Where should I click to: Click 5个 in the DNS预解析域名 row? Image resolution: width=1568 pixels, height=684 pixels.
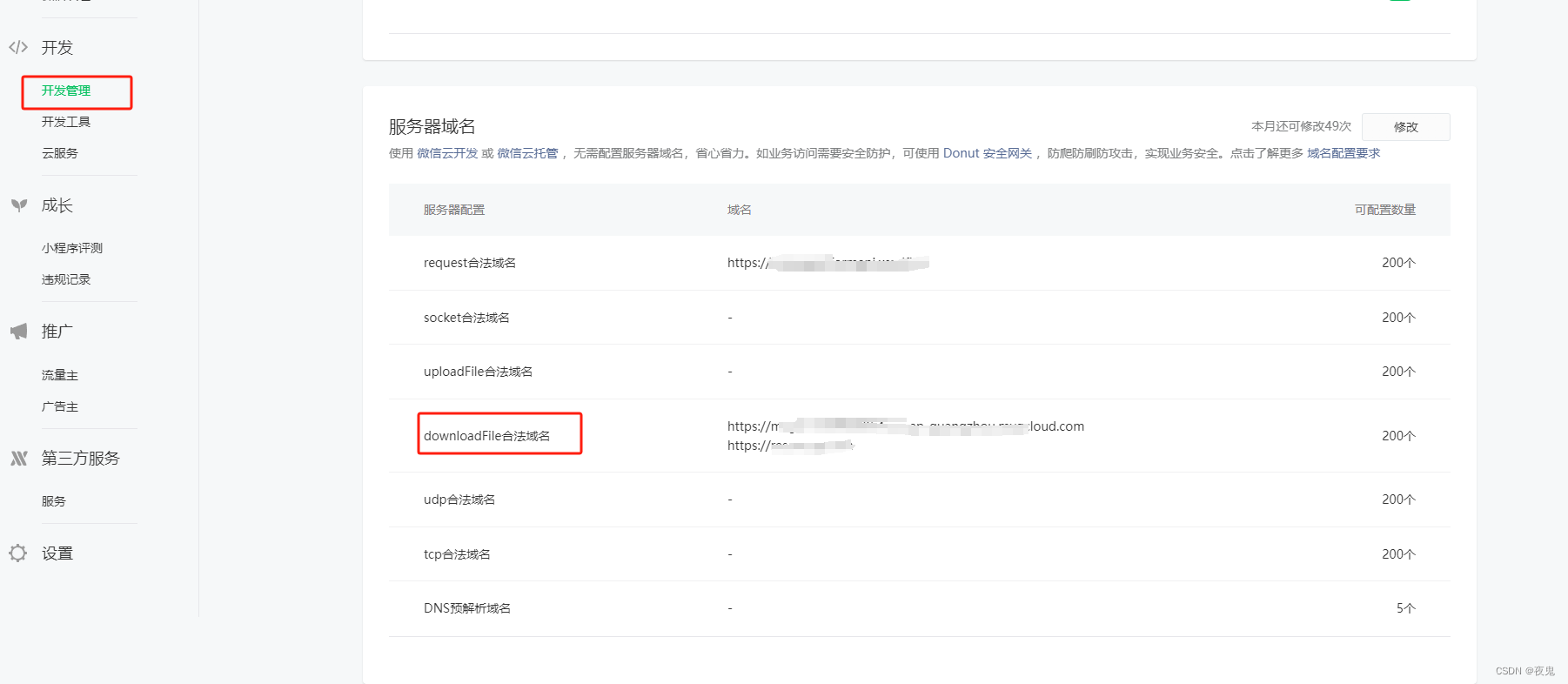pos(1406,608)
